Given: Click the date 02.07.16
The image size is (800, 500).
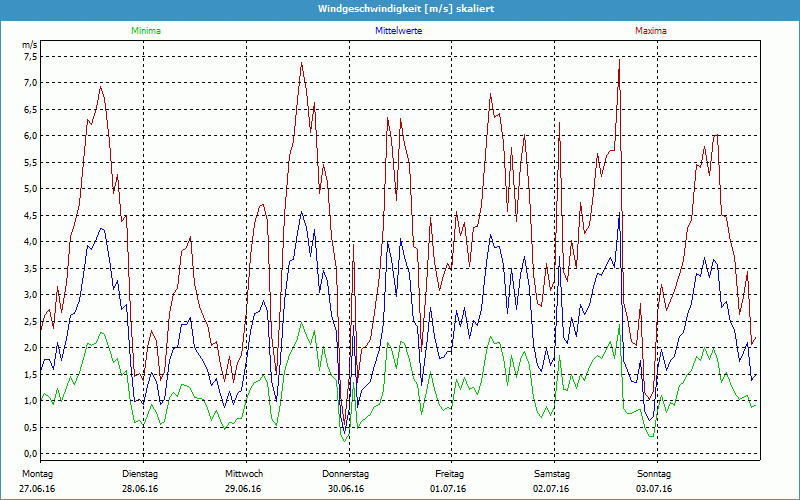Looking at the screenshot, I should [x=551, y=489].
